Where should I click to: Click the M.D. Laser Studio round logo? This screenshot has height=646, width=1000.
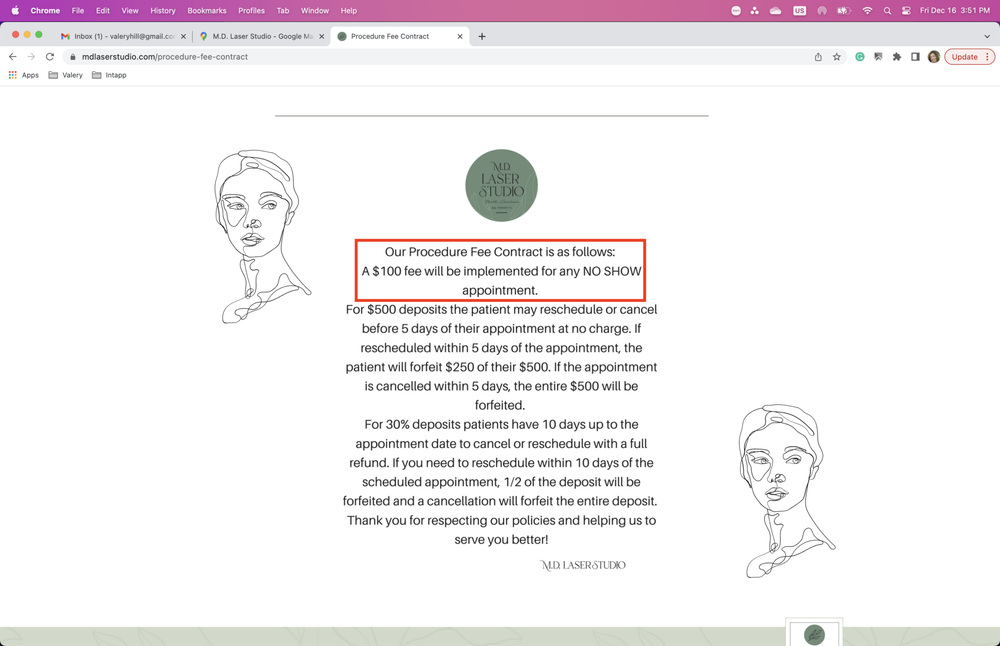(x=501, y=186)
